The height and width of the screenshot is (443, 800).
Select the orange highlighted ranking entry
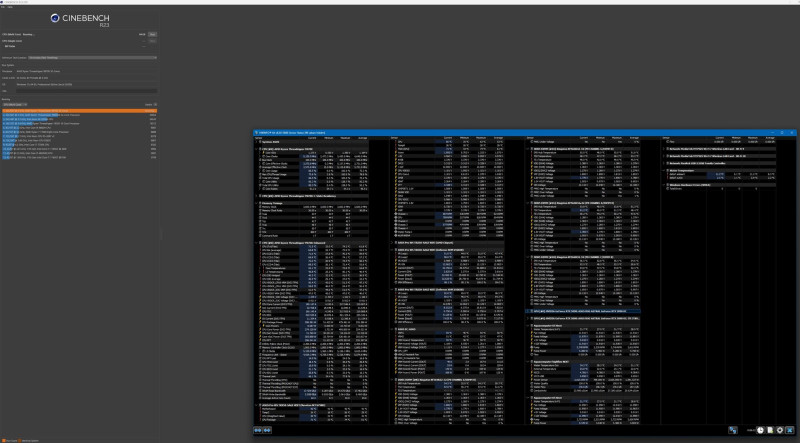(x=80, y=111)
